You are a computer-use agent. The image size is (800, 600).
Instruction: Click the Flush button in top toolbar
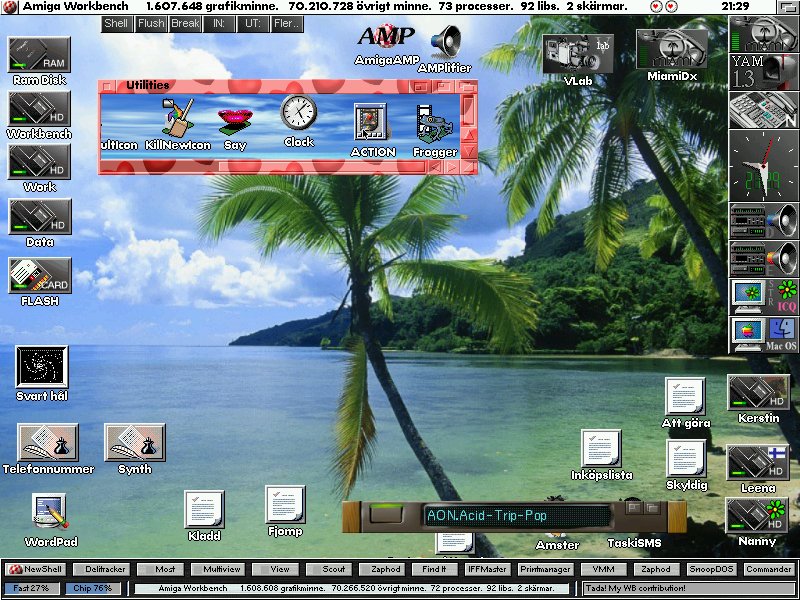coord(151,23)
